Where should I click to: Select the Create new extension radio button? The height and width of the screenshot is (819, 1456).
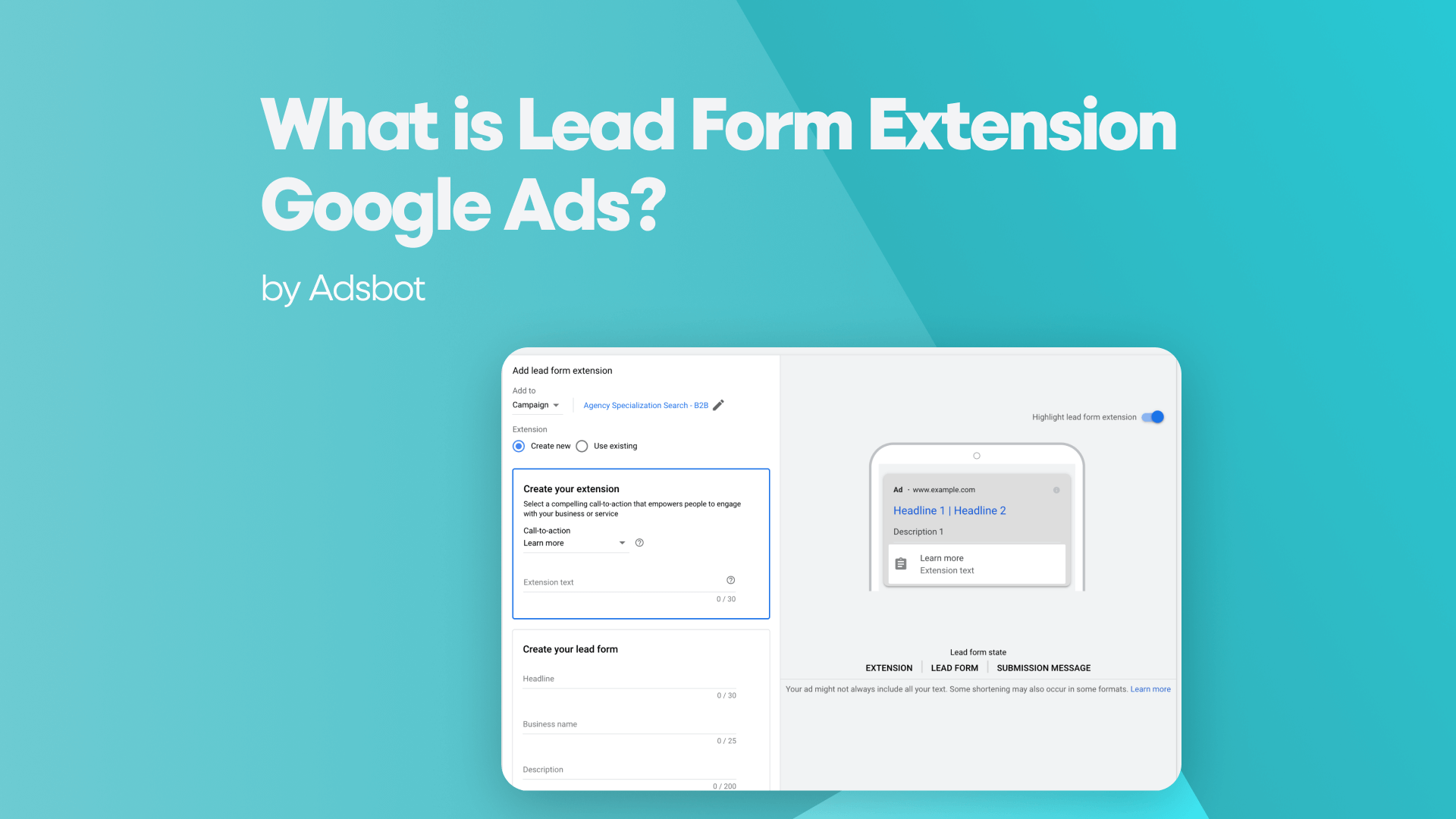pos(519,445)
